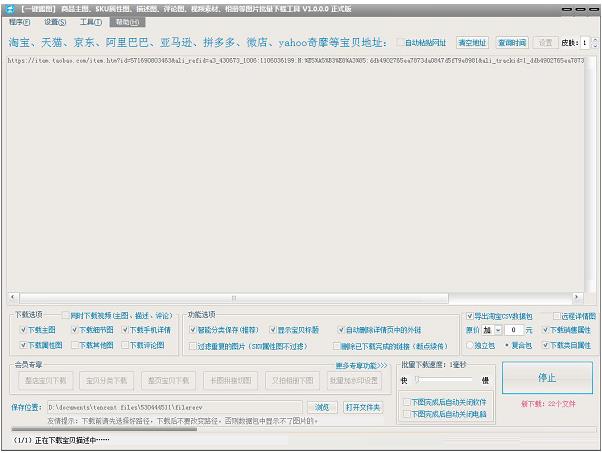Toggle 智能分类保存(推荐) option
The height and width of the screenshot is (453, 602).
(x=193, y=329)
